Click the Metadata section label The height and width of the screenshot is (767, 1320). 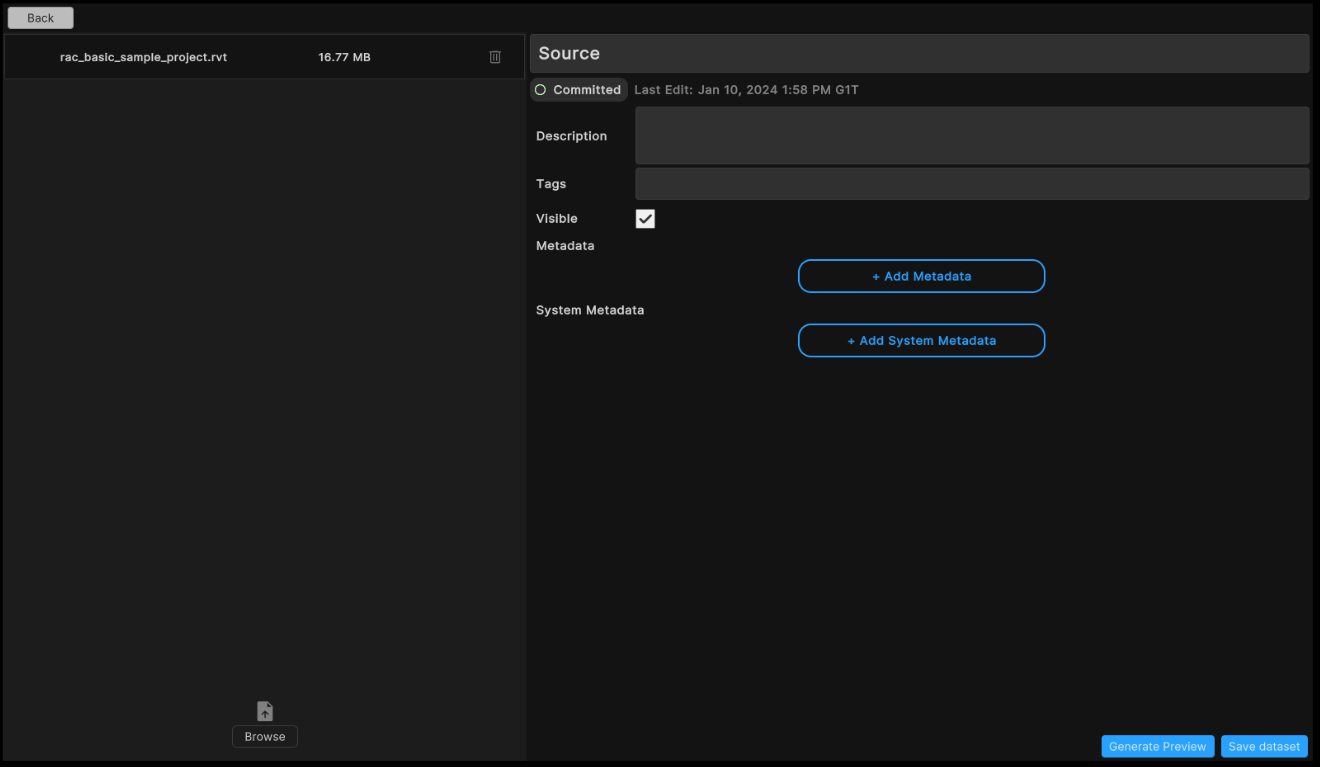[x=565, y=245]
